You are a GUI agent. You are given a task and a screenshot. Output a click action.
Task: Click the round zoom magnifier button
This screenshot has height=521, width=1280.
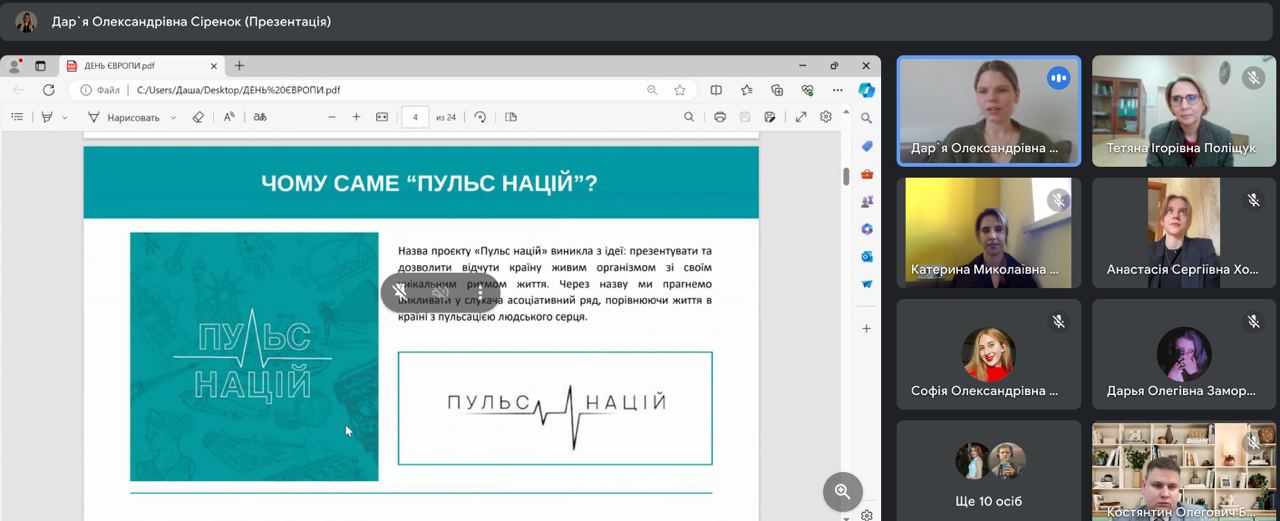[x=842, y=491]
